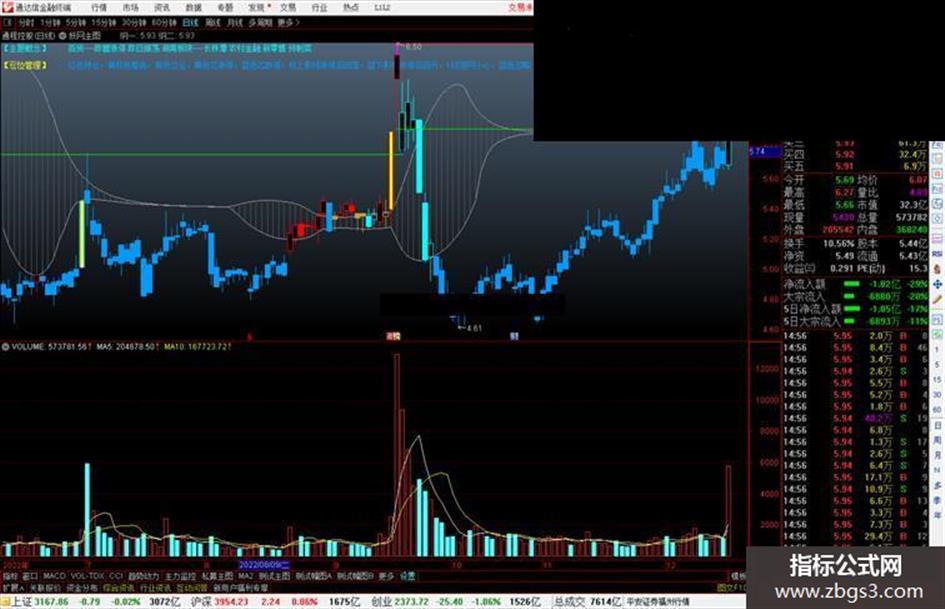Select the 主力监控 indicator tab
Image resolution: width=945 pixels, height=609 pixels.
click(x=180, y=576)
